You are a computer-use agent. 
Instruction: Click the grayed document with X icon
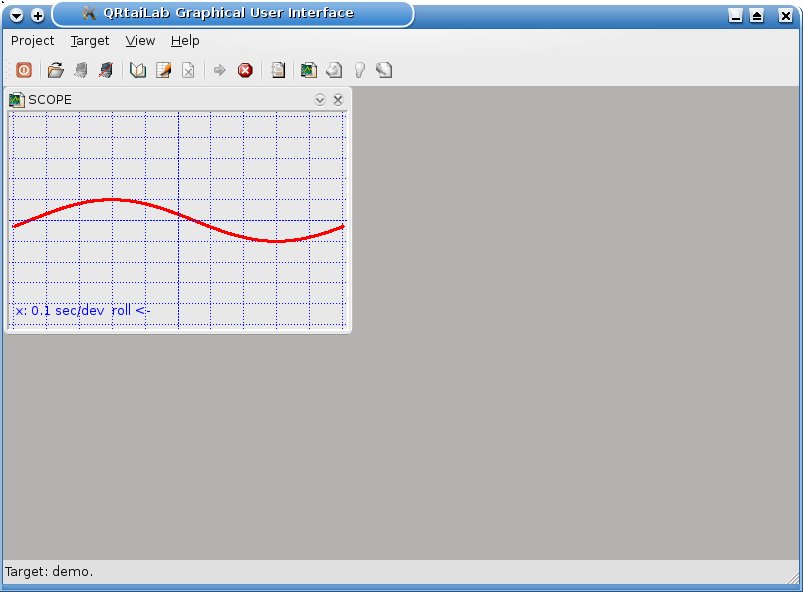(x=188, y=70)
